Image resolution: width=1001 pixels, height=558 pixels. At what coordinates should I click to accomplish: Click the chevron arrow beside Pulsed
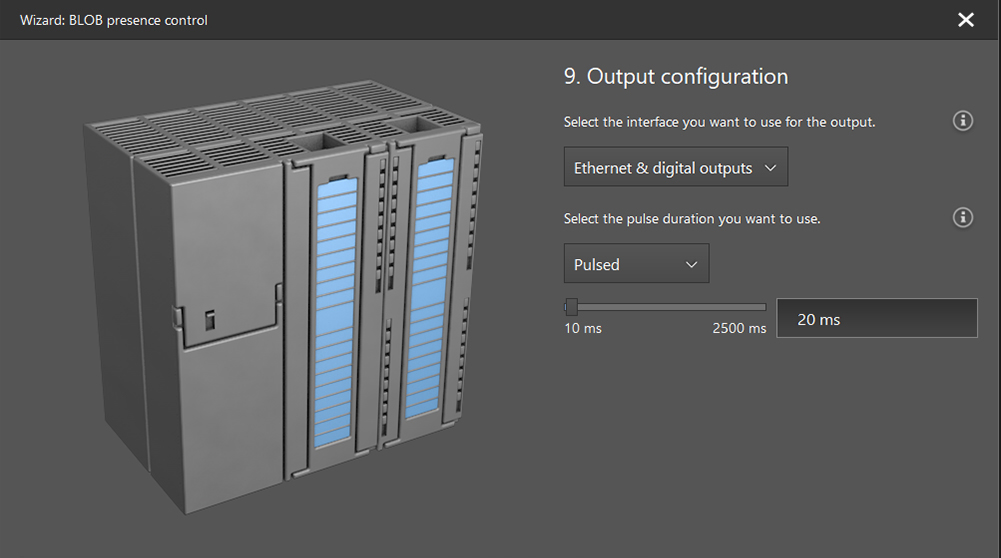pyautogui.click(x=691, y=264)
